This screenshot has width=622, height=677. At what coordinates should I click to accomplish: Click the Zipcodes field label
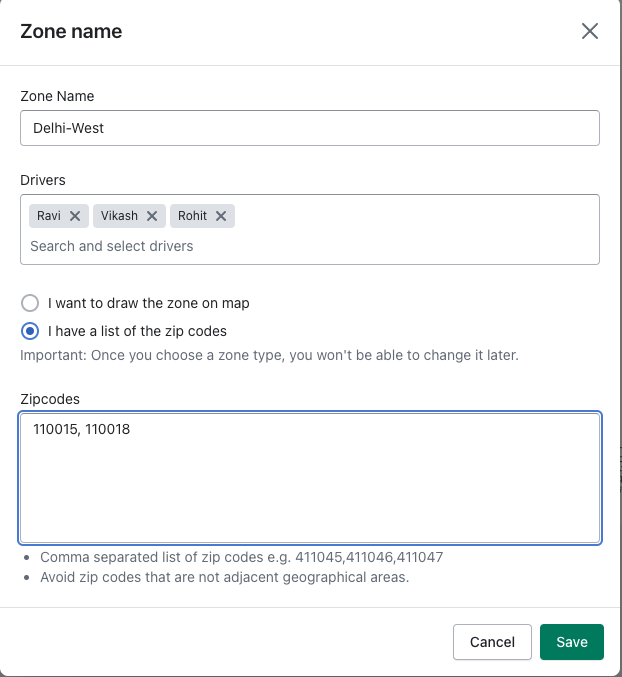click(x=50, y=399)
